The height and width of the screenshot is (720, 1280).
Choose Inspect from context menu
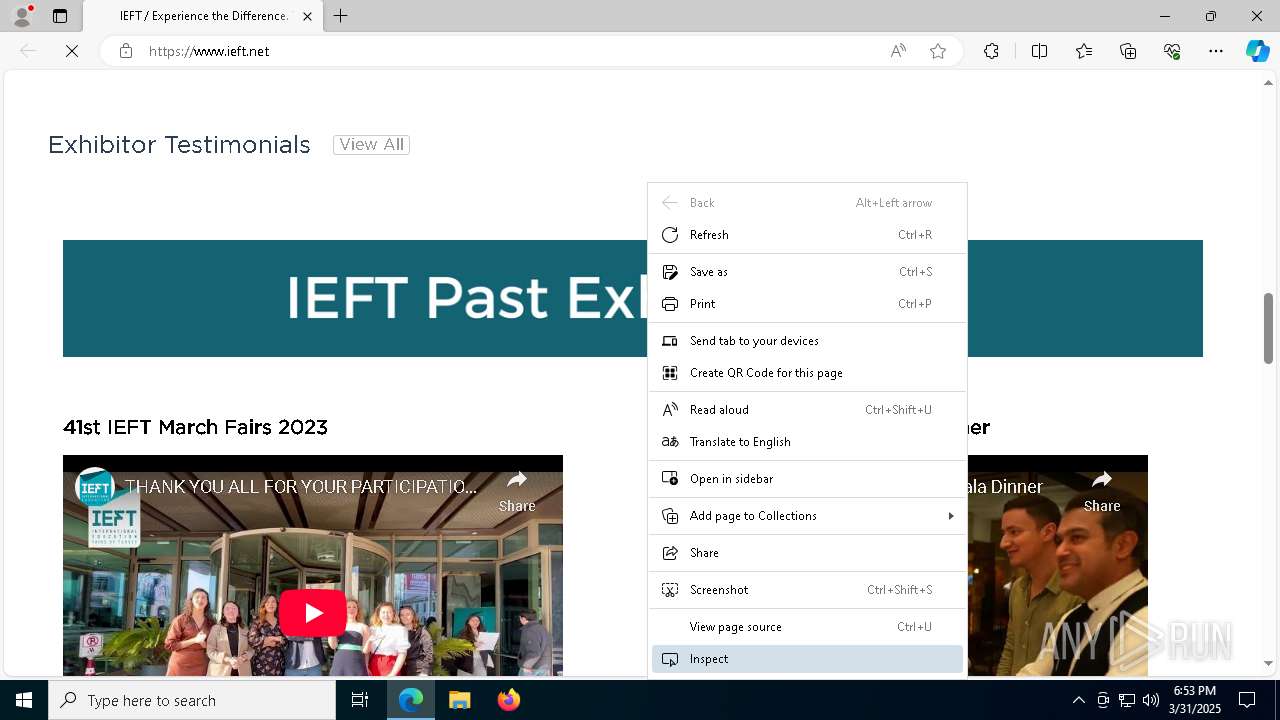coord(807,659)
